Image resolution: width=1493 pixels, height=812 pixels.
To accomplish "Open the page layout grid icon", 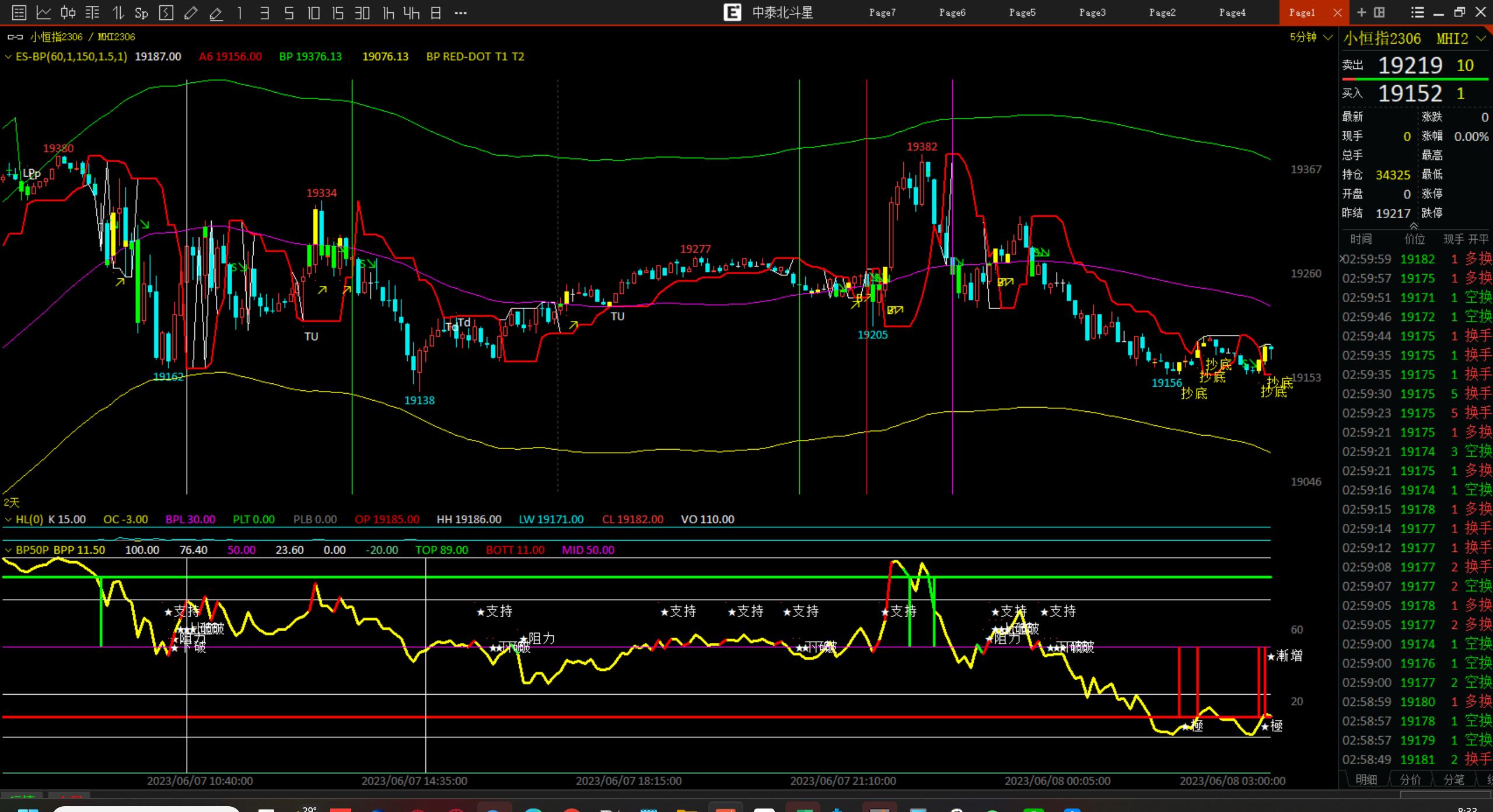I will point(1379,12).
